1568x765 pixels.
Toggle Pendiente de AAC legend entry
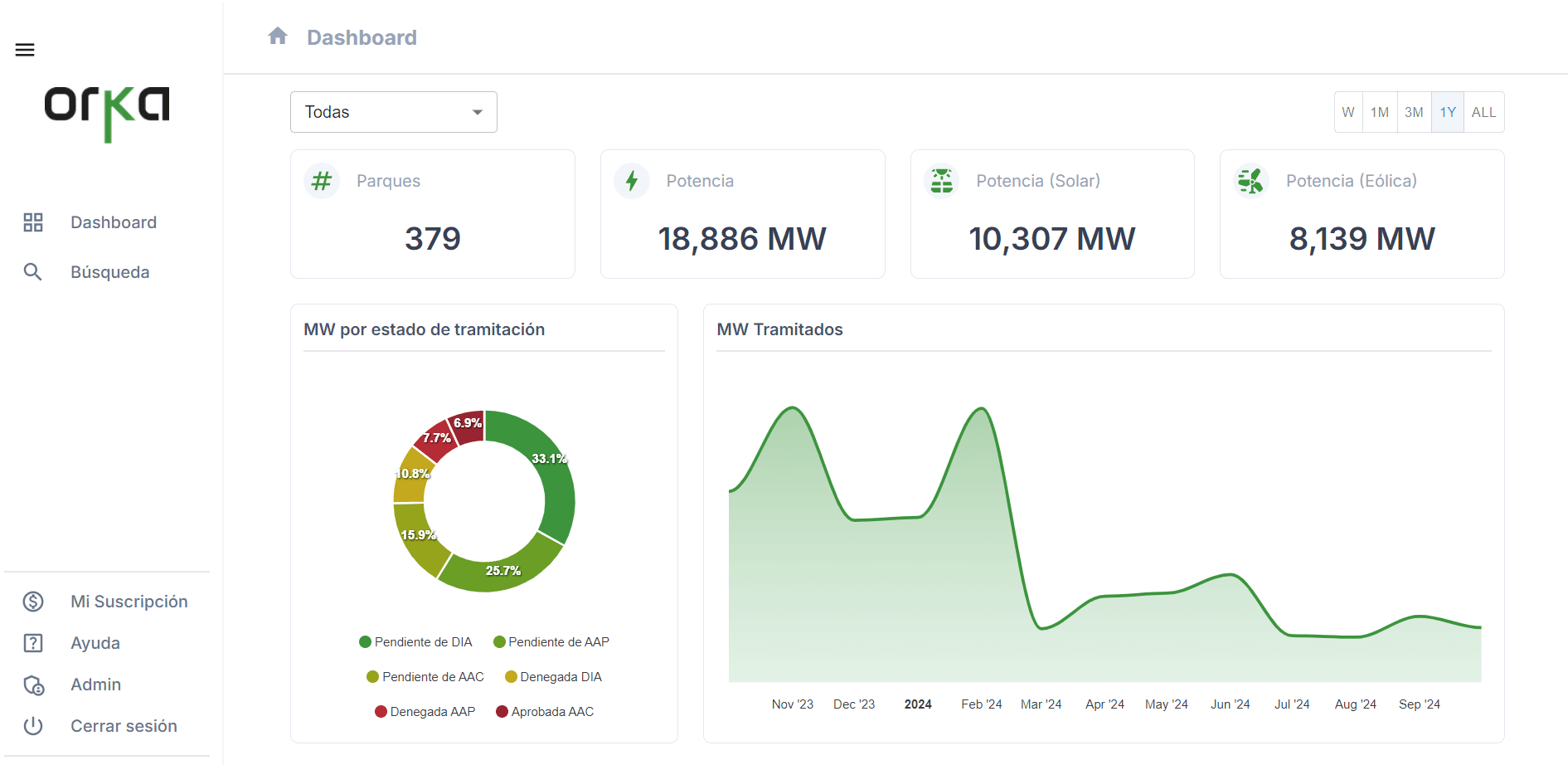click(x=425, y=677)
